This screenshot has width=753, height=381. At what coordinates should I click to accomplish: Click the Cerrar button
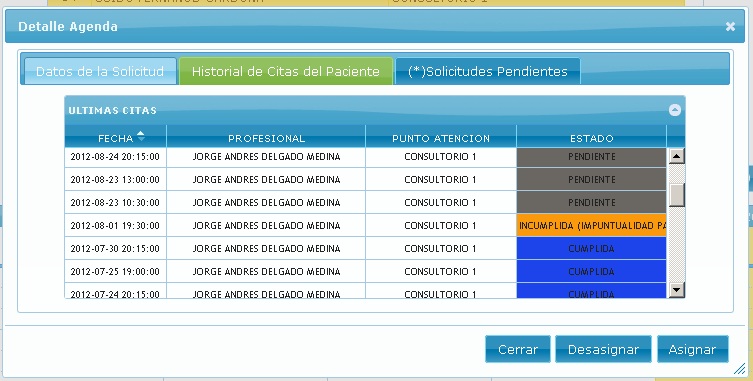click(x=518, y=349)
